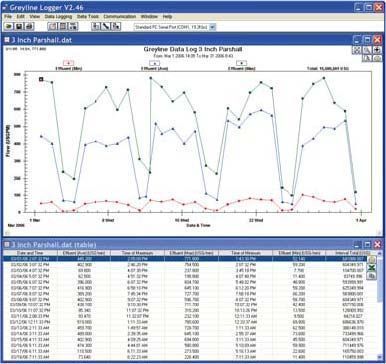This screenshot has height=364, width=386.
Task: Open the Window menu
Action: (x=149, y=16)
